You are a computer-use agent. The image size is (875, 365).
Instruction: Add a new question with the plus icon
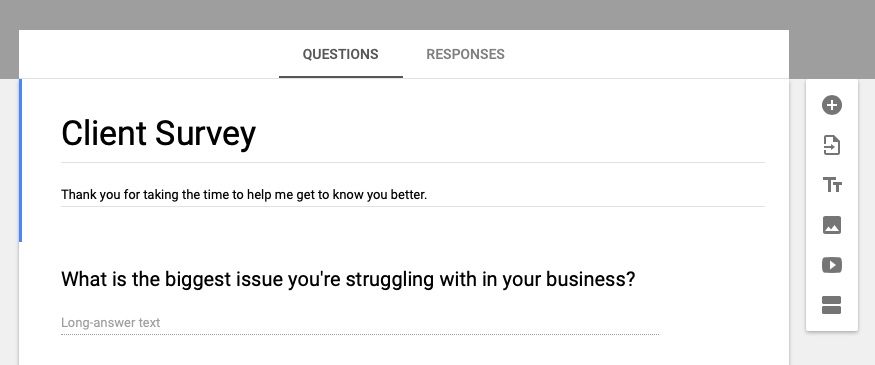click(831, 105)
